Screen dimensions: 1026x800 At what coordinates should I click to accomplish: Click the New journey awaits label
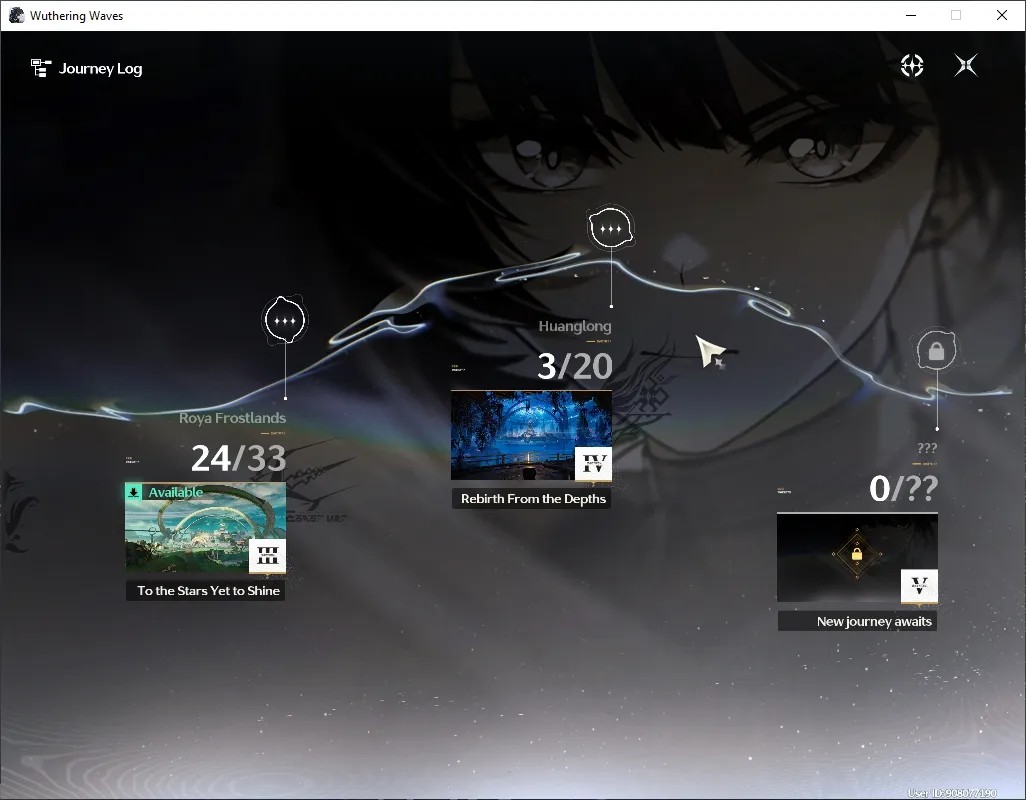tap(874, 621)
